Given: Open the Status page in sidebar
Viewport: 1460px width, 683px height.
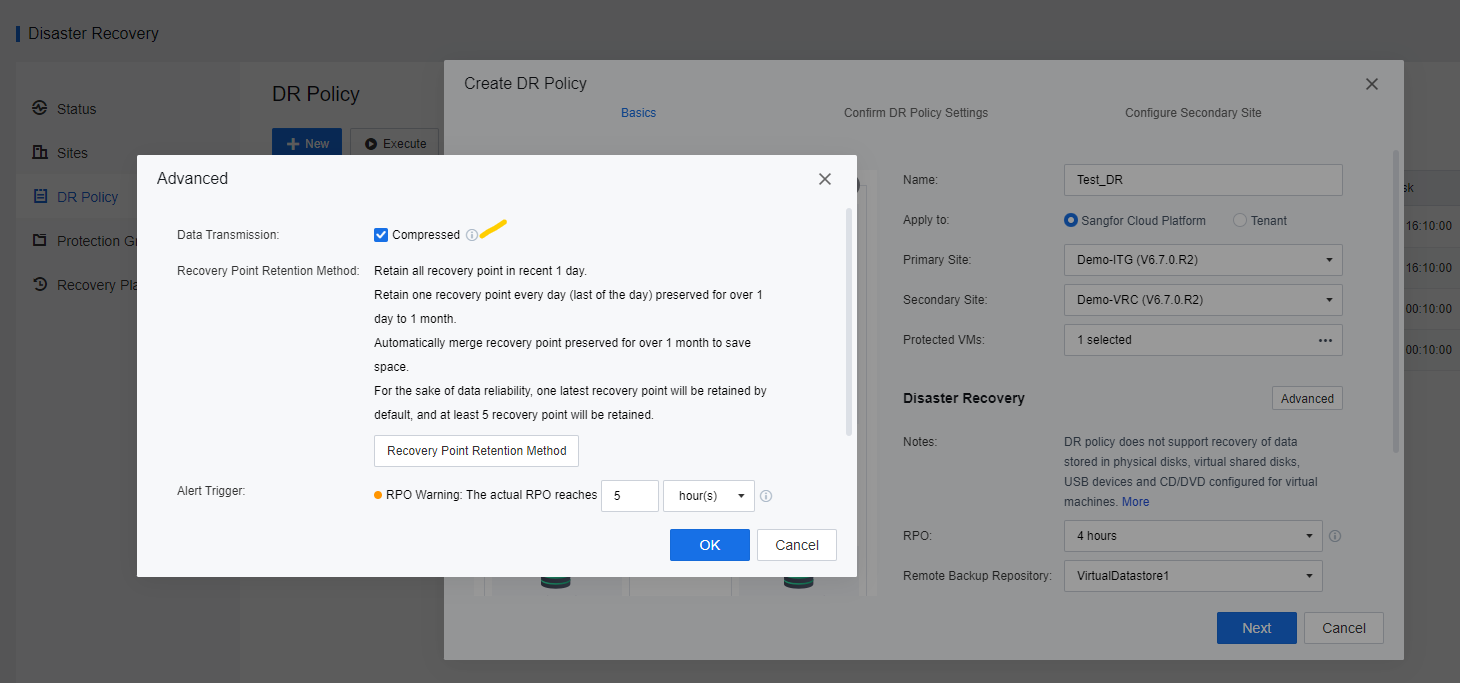Looking at the screenshot, I should 77,109.
